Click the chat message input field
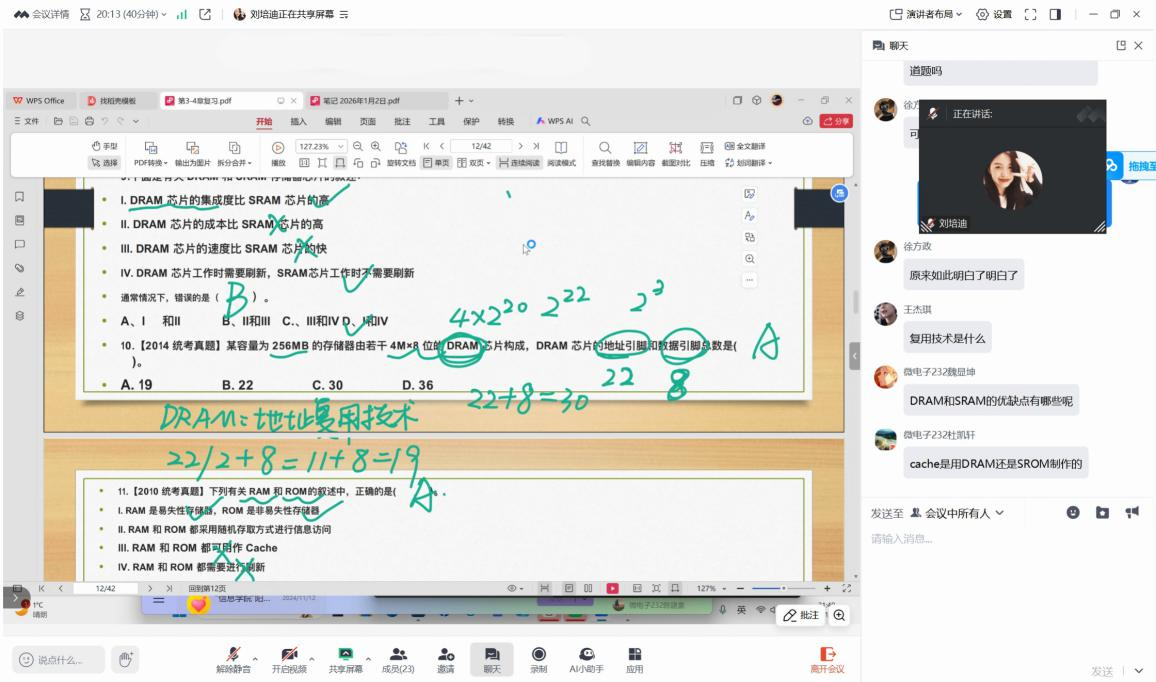1156x682 pixels. pyautogui.click(x=1000, y=540)
